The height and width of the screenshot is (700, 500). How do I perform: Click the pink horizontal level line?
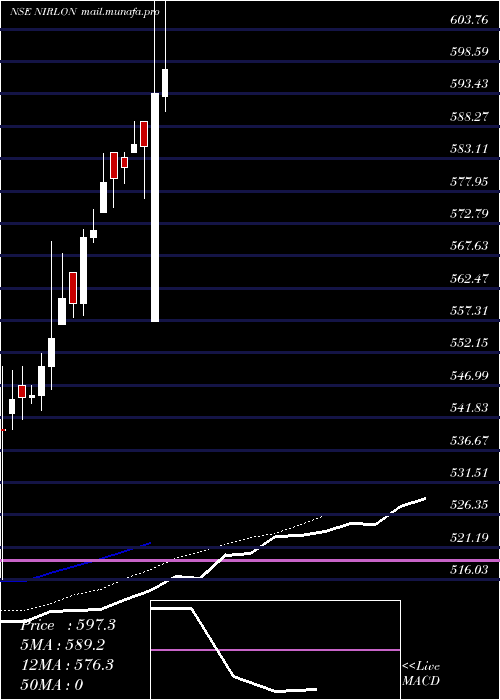coord(250,560)
